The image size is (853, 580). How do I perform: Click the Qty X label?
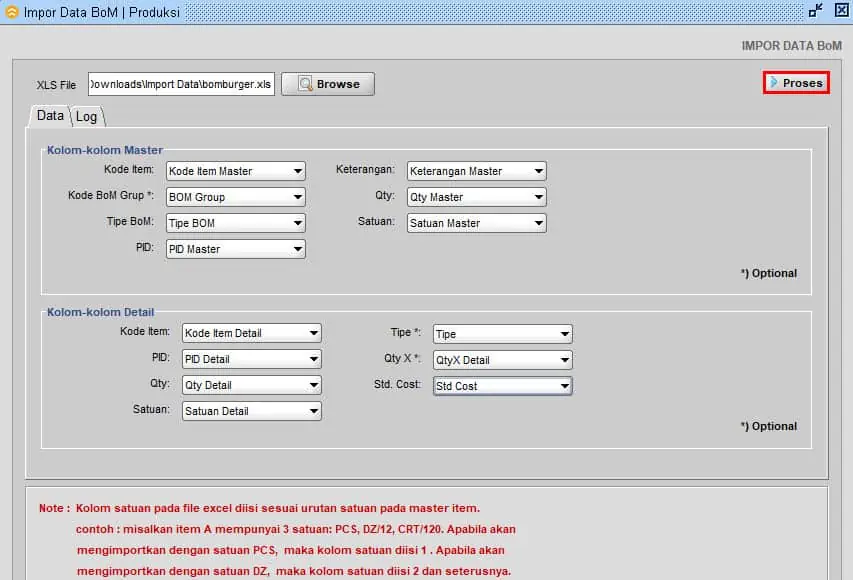coord(402,358)
